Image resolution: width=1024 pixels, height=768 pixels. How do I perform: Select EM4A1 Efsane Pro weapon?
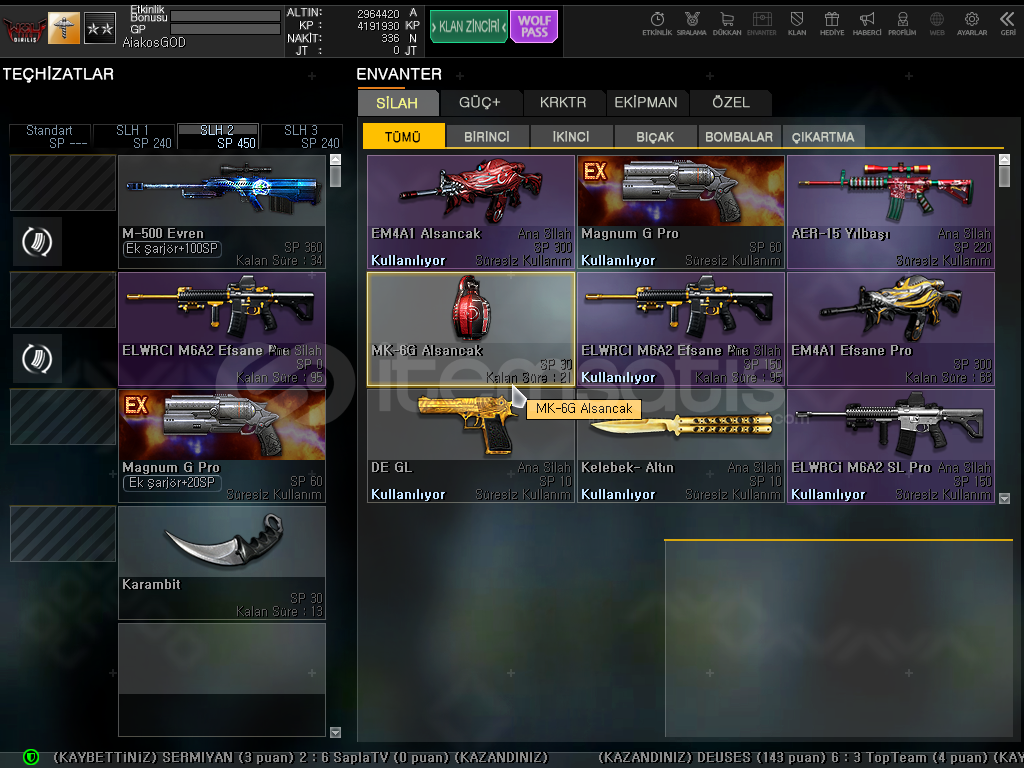[x=891, y=329]
